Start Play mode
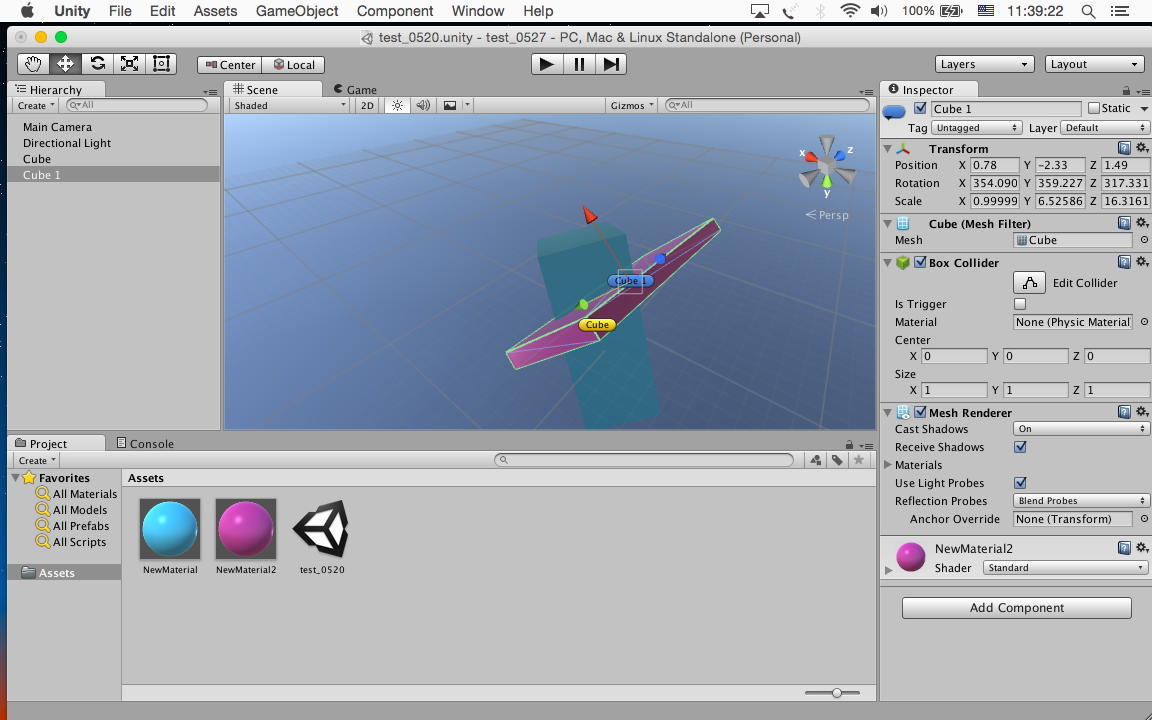 point(547,64)
